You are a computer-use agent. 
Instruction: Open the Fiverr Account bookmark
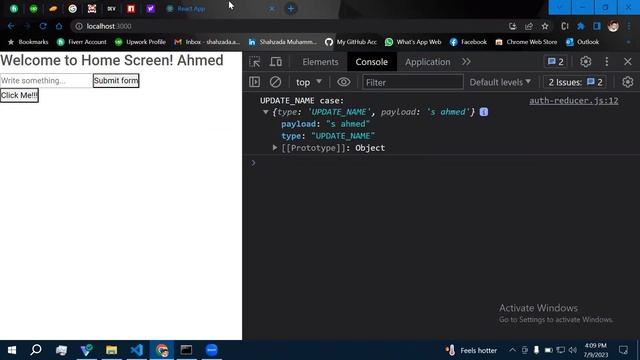pyautogui.click(x=82, y=42)
